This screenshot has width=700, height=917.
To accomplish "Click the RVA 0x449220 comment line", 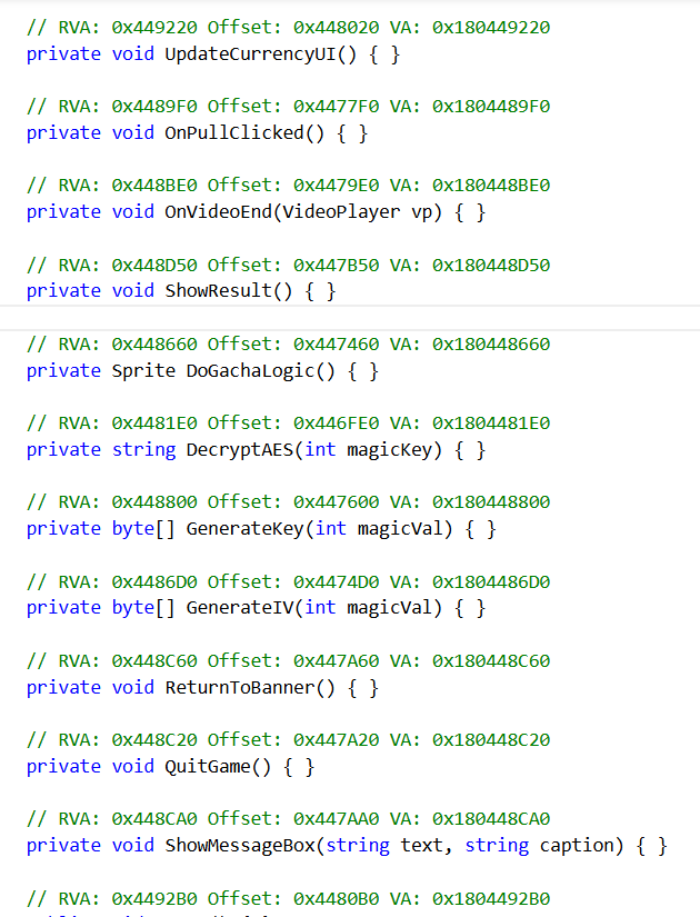I will [x=288, y=27].
